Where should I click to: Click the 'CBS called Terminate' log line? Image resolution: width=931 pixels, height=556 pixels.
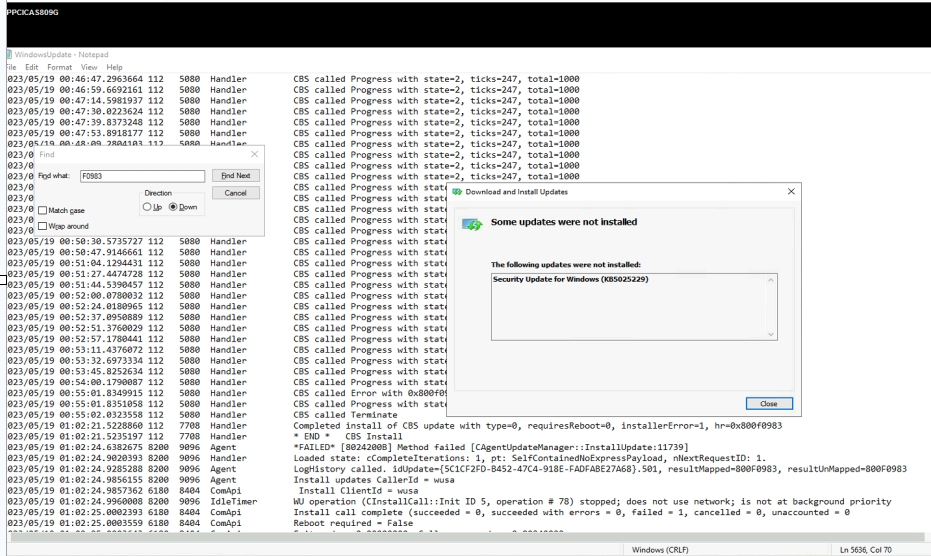pos(346,415)
